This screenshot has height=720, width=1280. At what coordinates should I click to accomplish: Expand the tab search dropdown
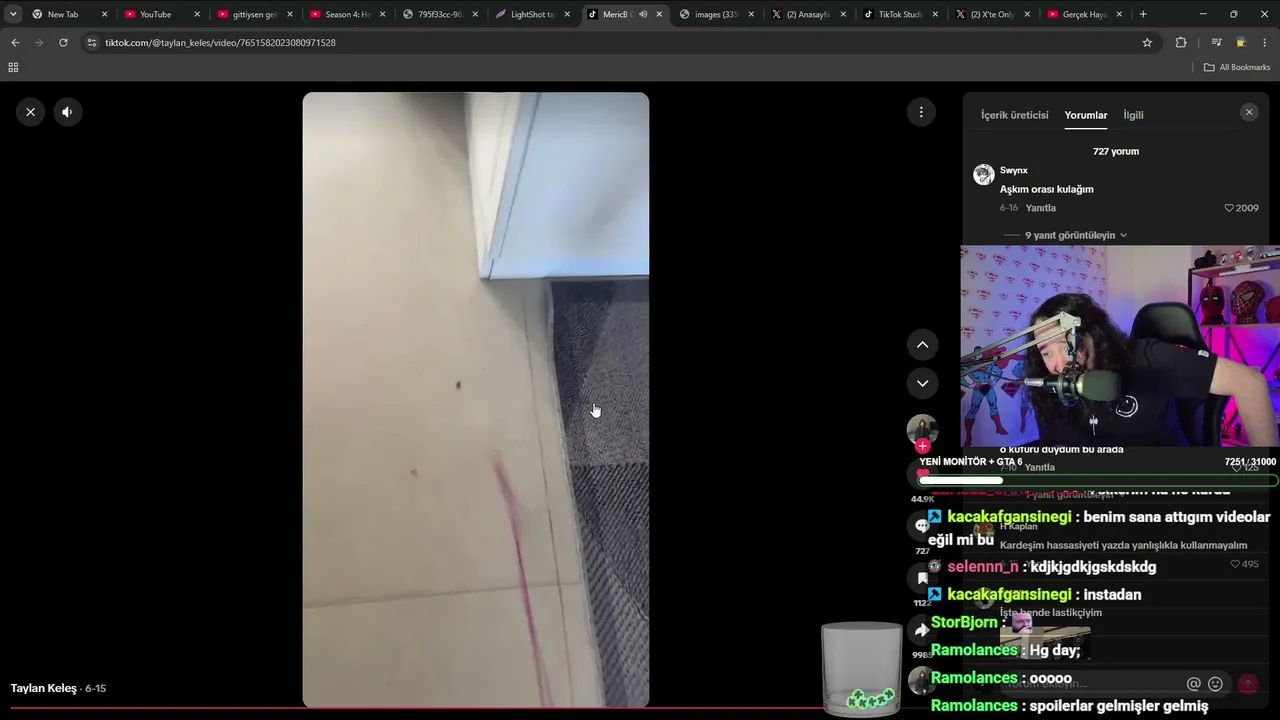[13, 14]
